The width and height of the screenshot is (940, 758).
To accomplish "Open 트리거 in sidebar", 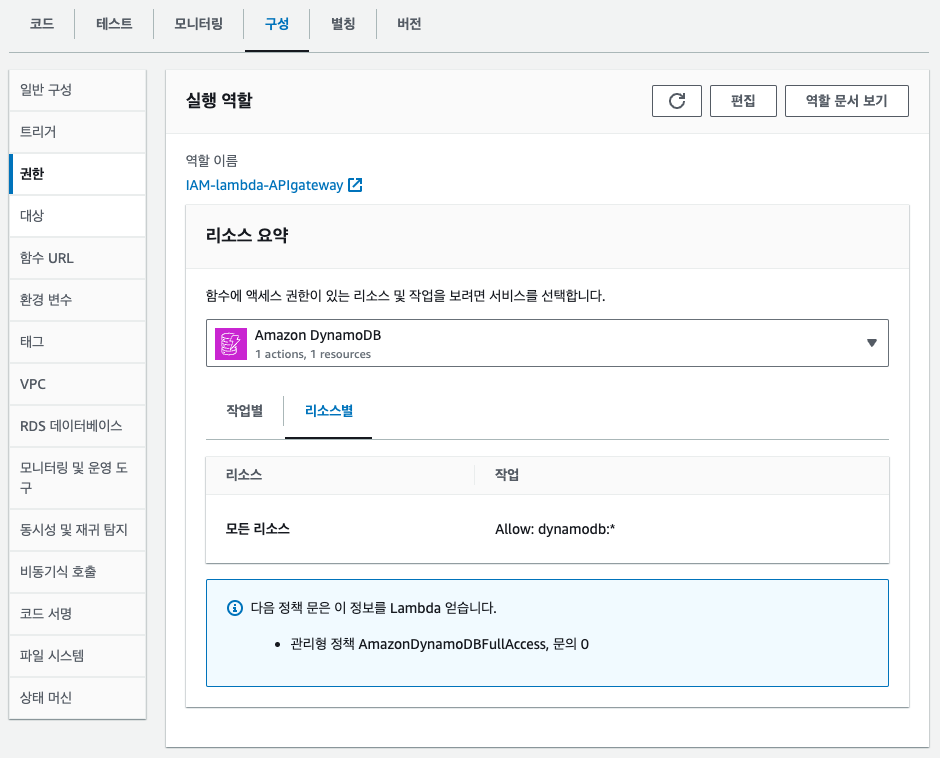I will pyautogui.click(x=77, y=132).
